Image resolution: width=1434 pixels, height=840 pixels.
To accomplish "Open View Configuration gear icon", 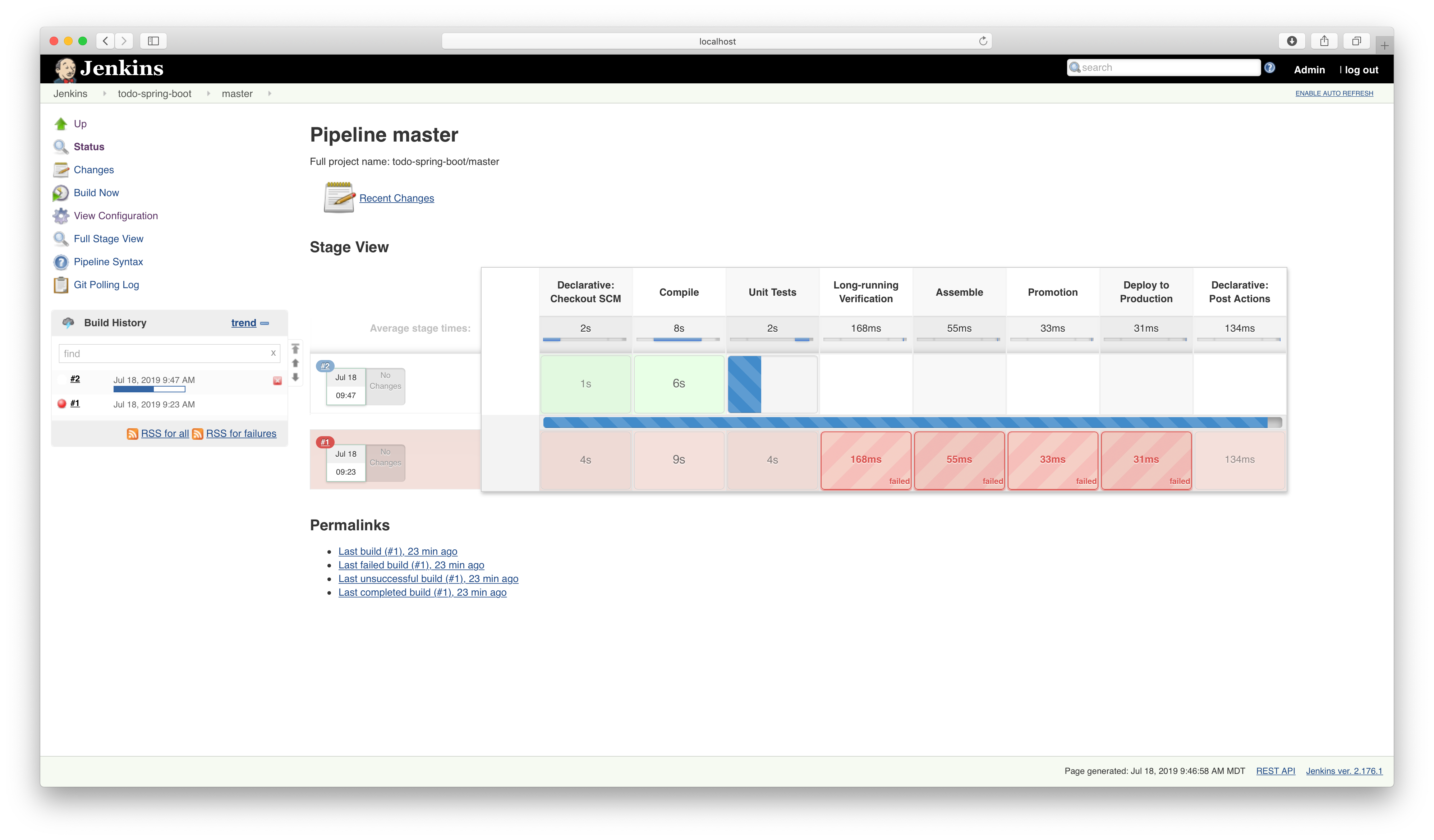I will tap(61, 216).
